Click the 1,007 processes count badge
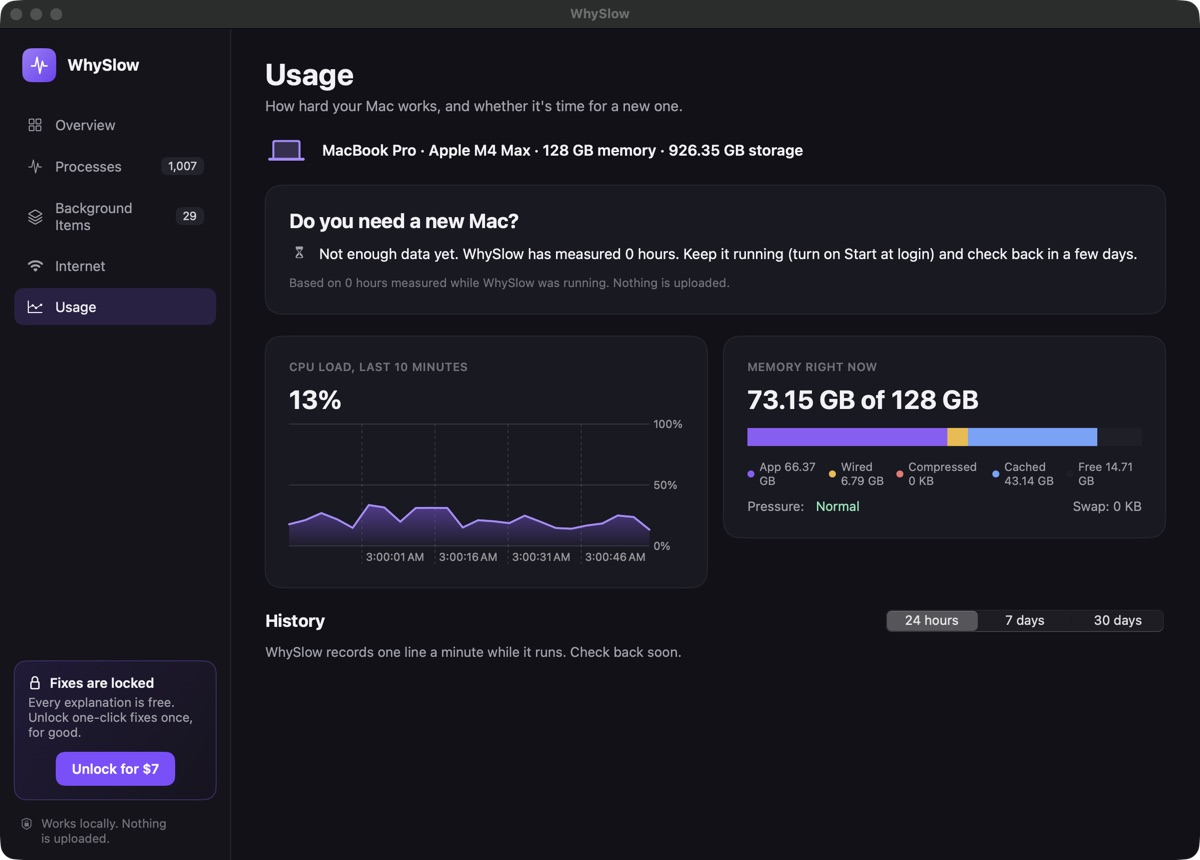The height and width of the screenshot is (860, 1200). 182,166
